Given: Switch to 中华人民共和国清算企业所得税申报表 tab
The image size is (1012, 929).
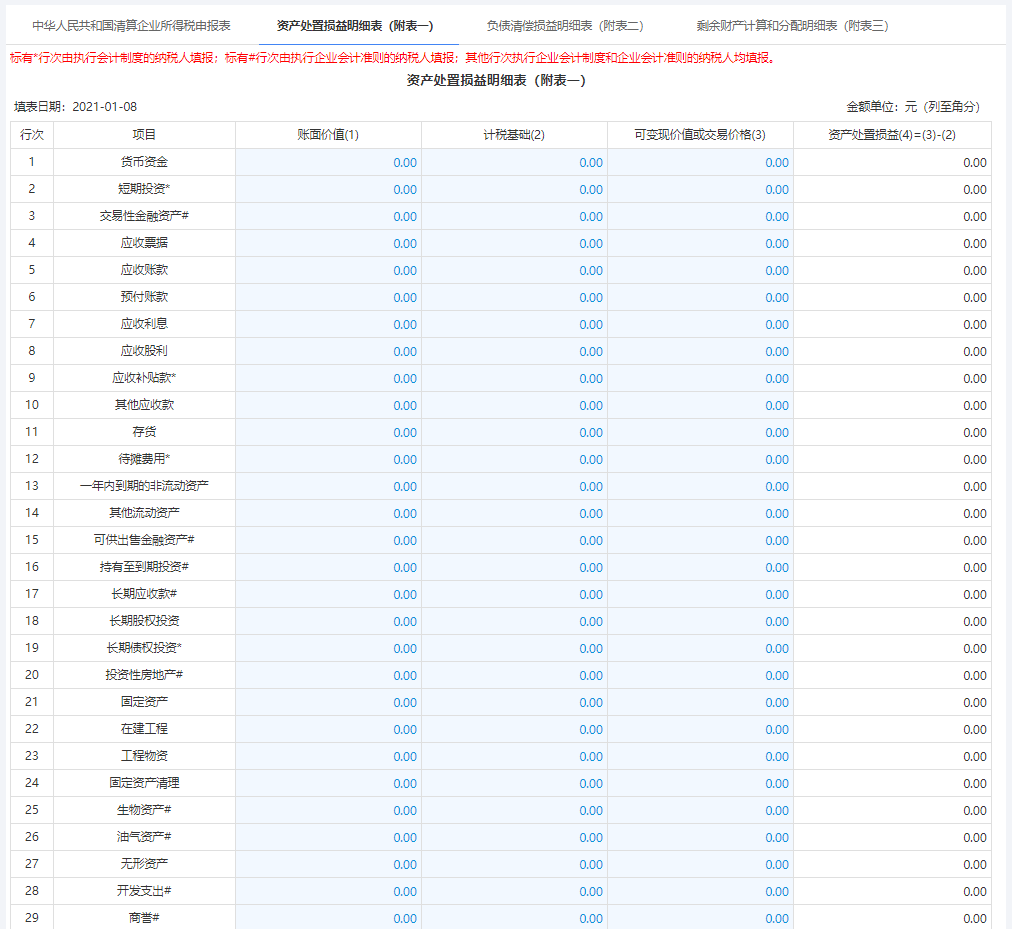Looking at the screenshot, I should 131,26.
